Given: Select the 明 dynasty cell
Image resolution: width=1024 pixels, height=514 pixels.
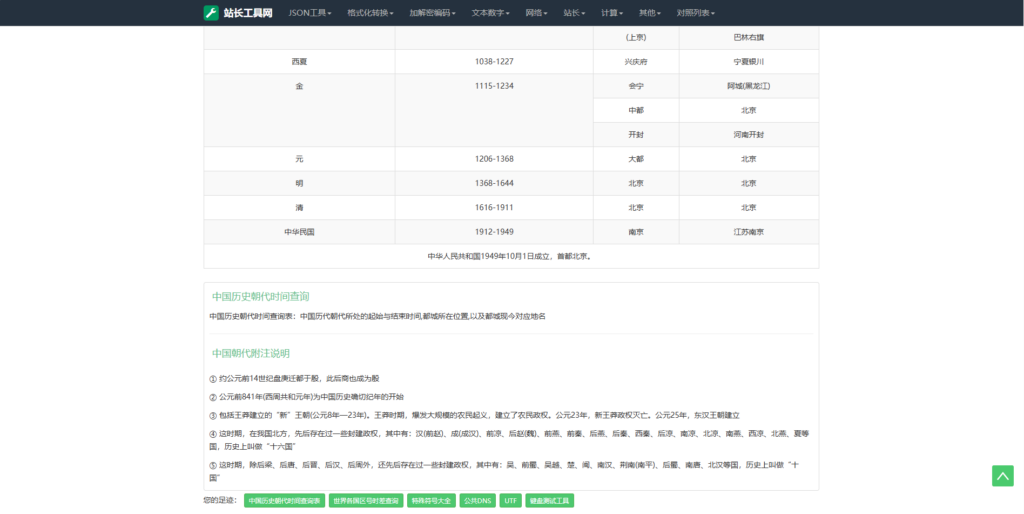Looking at the screenshot, I should (x=299, y=184).
